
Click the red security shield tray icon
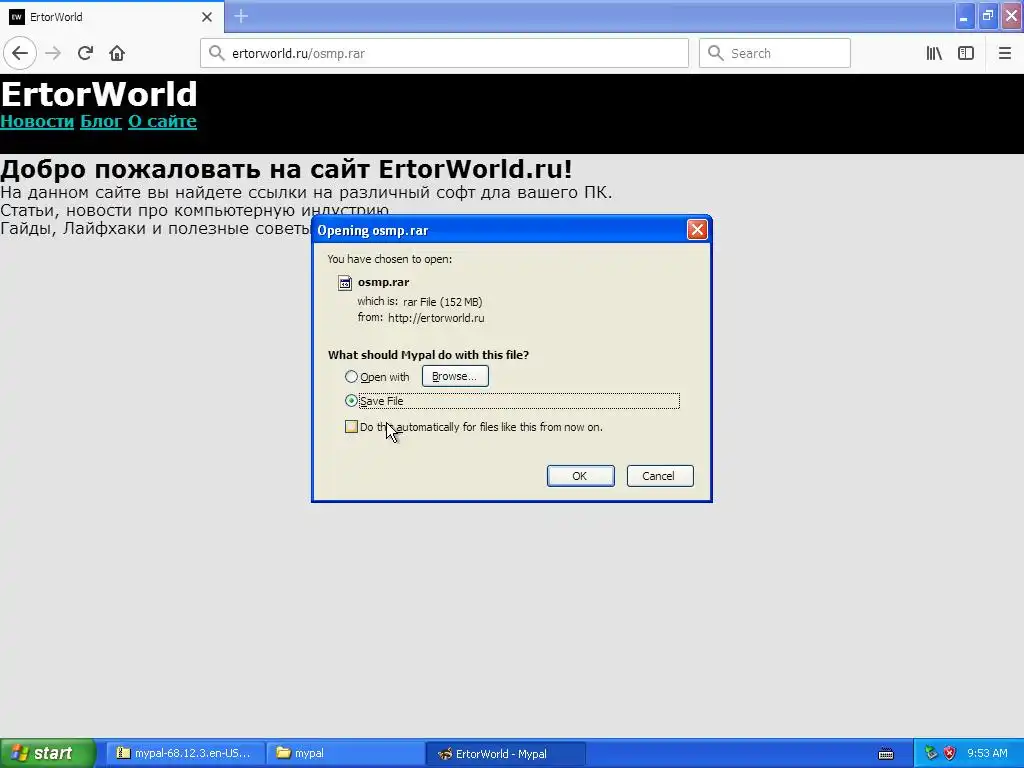click(x=950, y=753)
